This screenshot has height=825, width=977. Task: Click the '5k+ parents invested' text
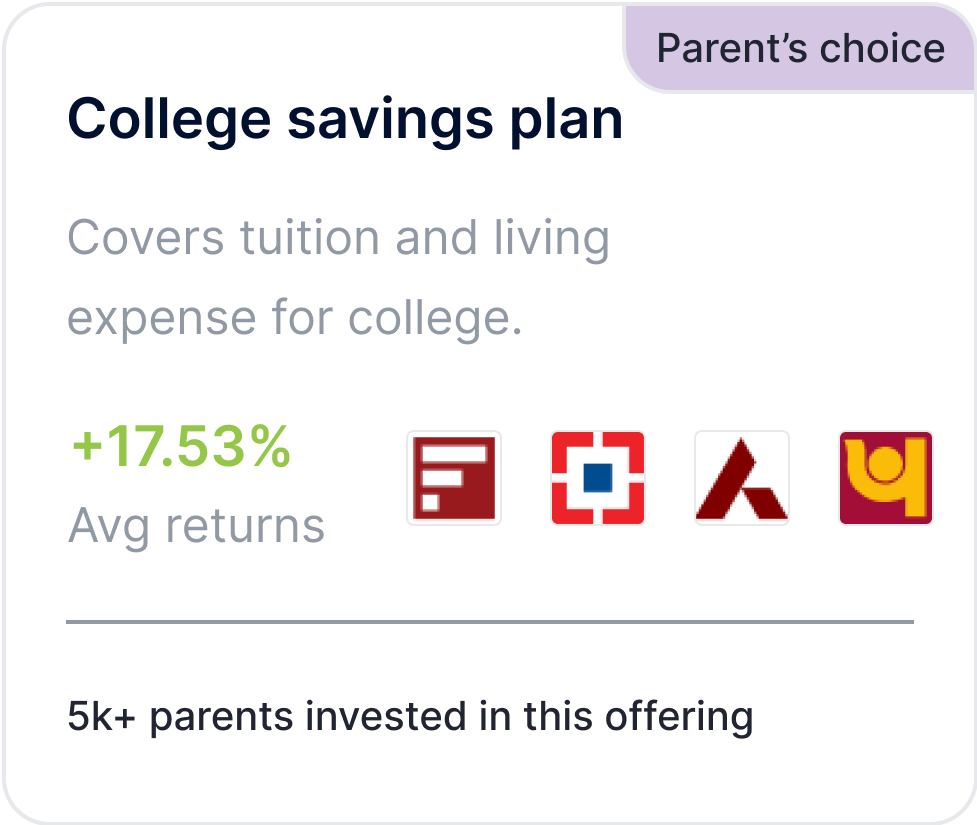point(409,716)
